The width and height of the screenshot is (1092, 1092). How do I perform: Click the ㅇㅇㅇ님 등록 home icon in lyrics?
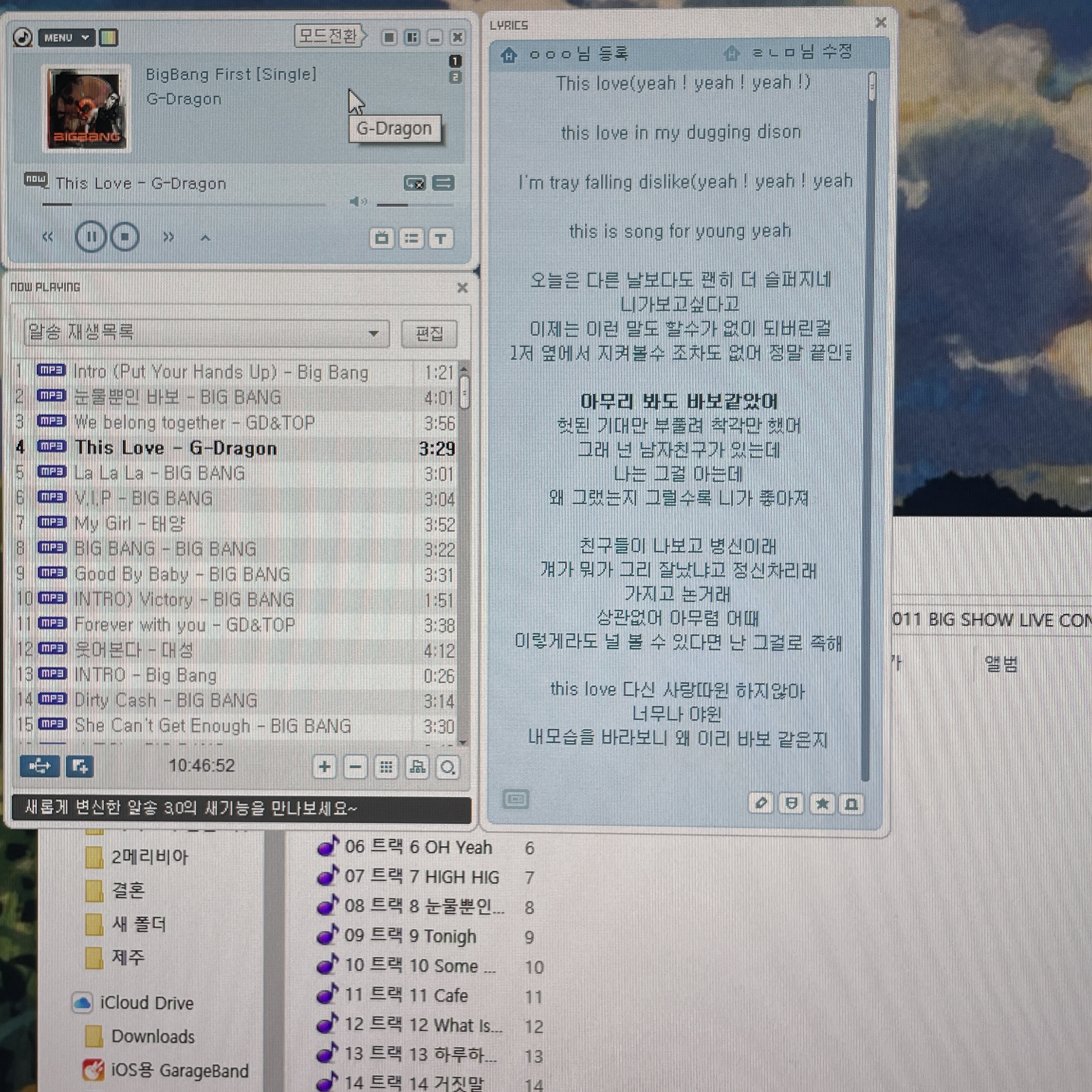click(509, 55)
